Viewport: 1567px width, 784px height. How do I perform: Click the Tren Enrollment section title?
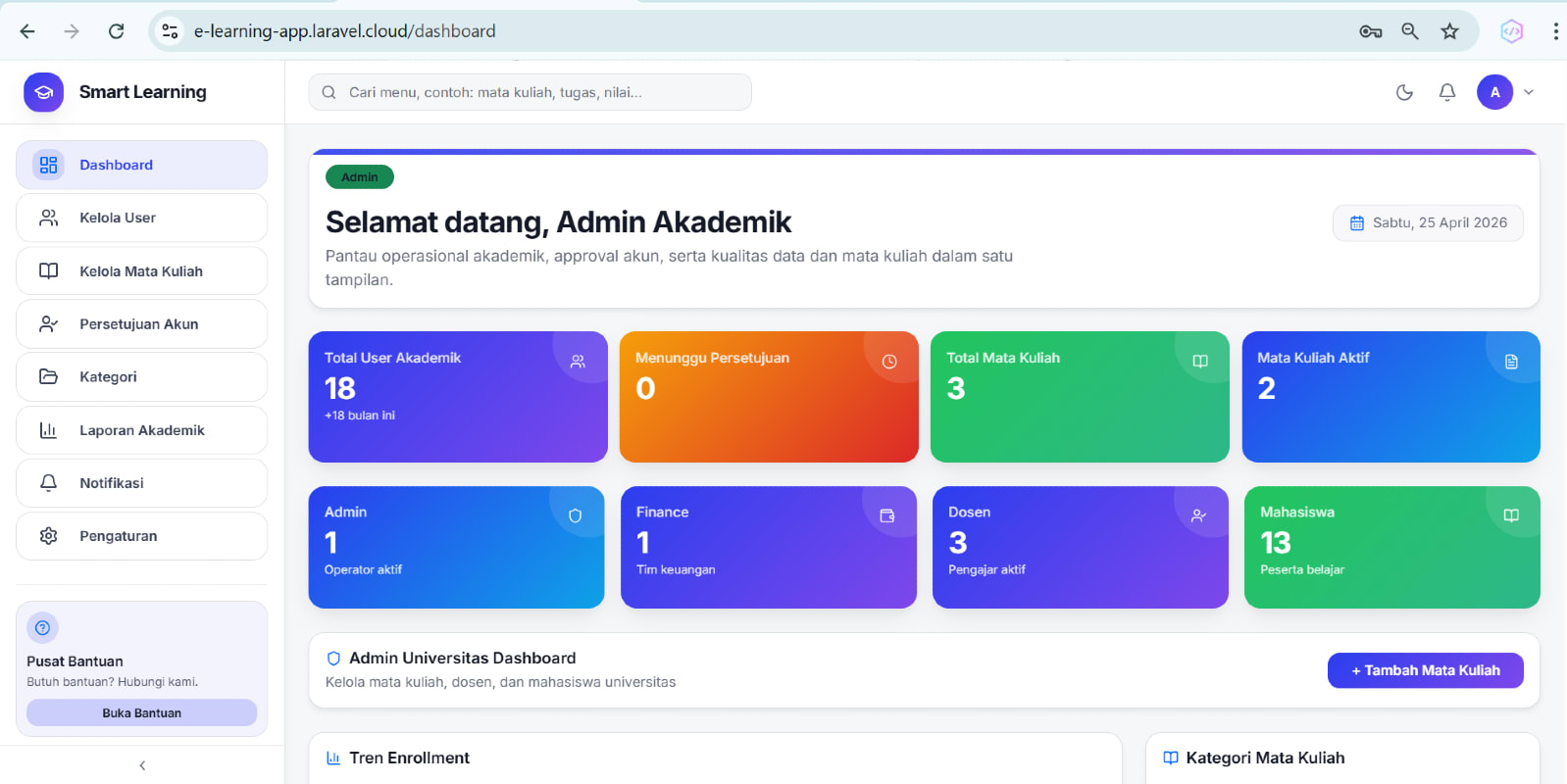tap(409, 758)
